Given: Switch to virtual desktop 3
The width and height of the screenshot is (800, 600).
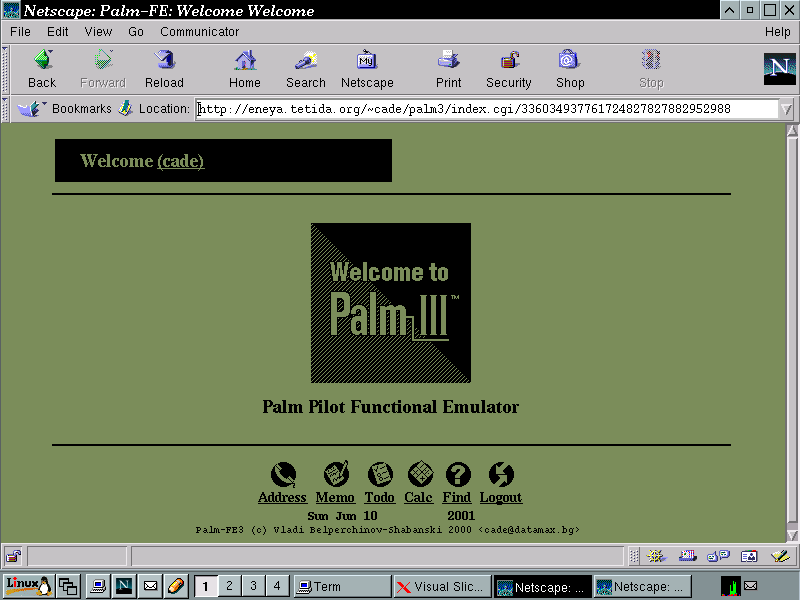Looking at the screenshot, I should [254, 586].
